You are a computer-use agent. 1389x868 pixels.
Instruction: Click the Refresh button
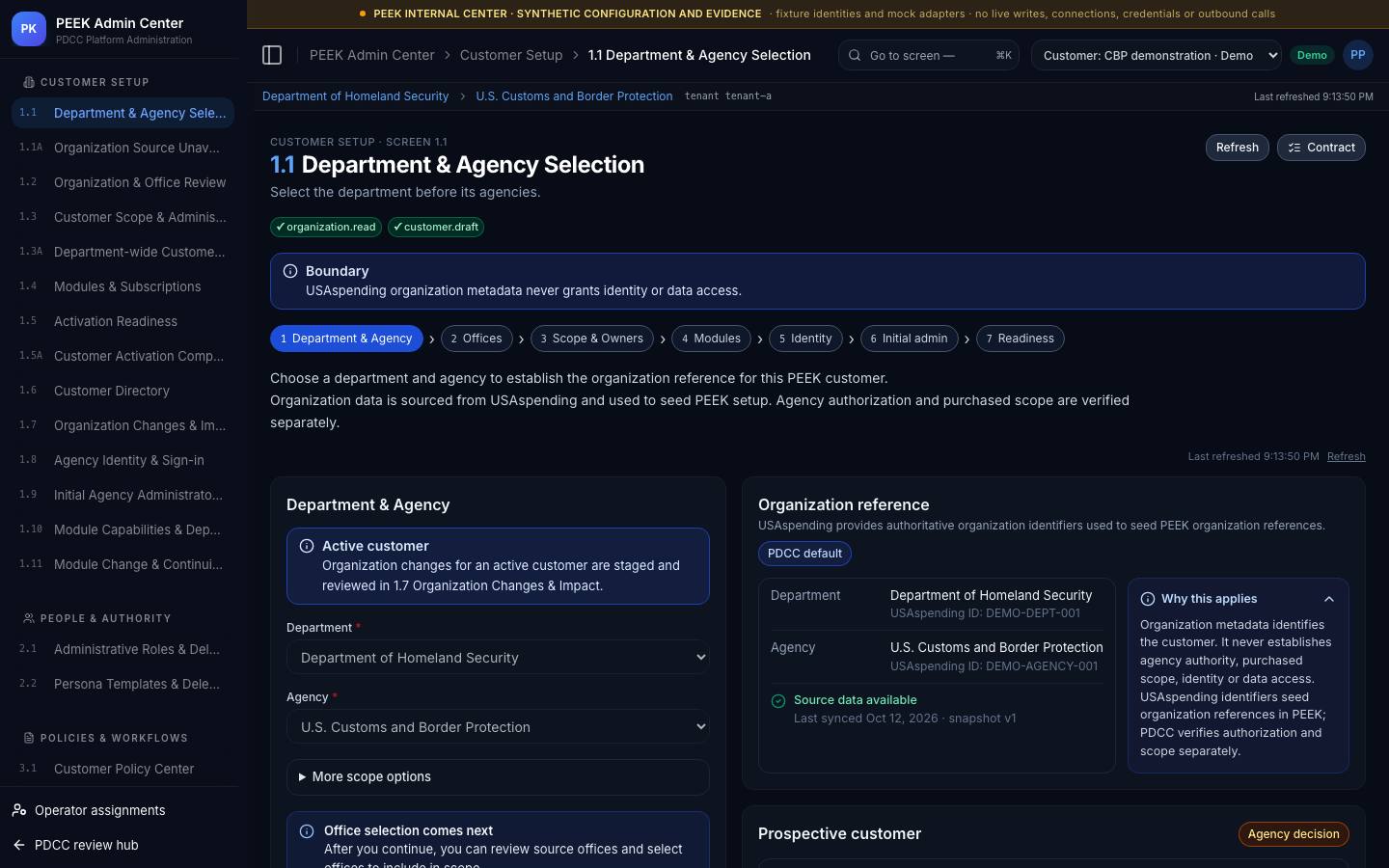1237,148
